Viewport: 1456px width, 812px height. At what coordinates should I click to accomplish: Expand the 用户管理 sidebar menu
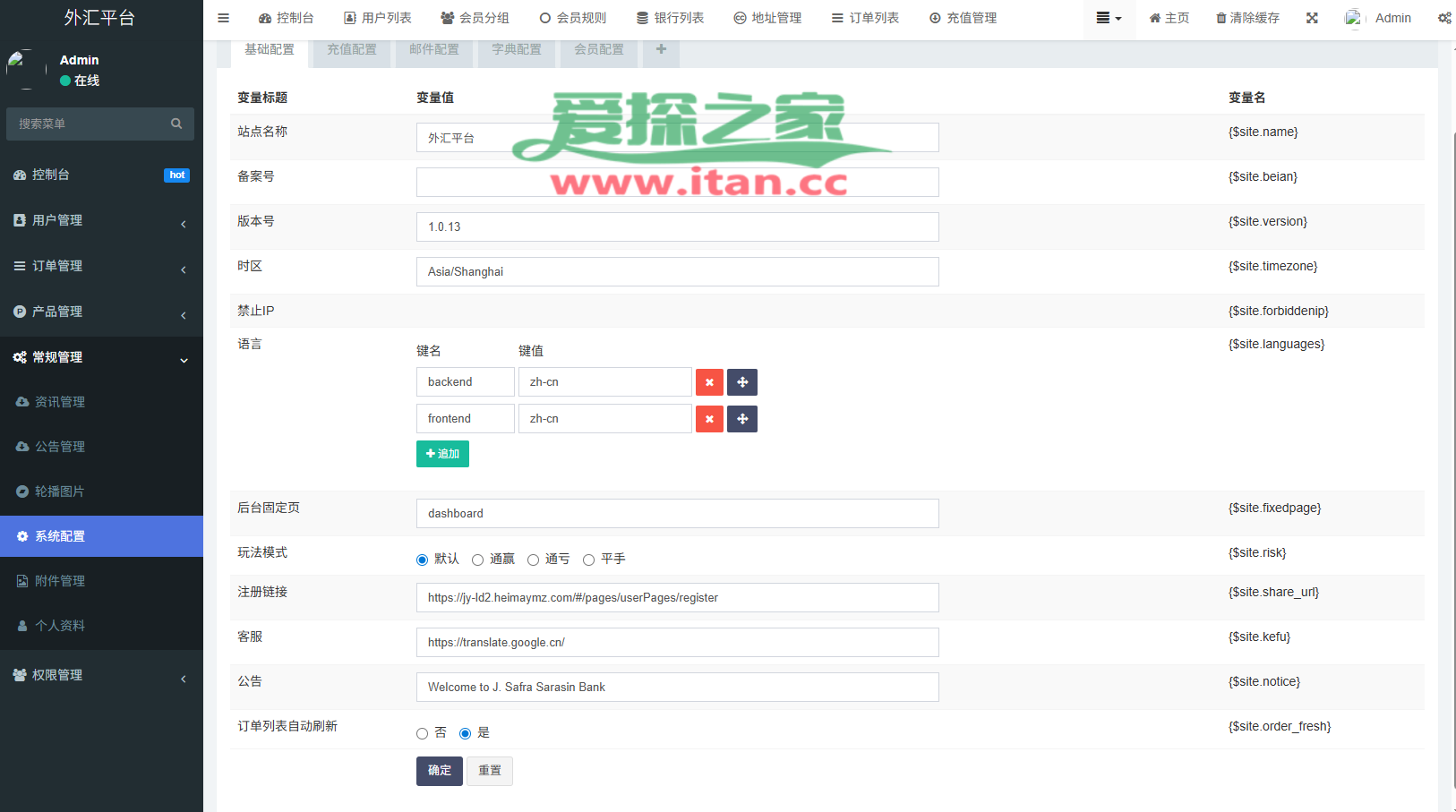point(101,220)
